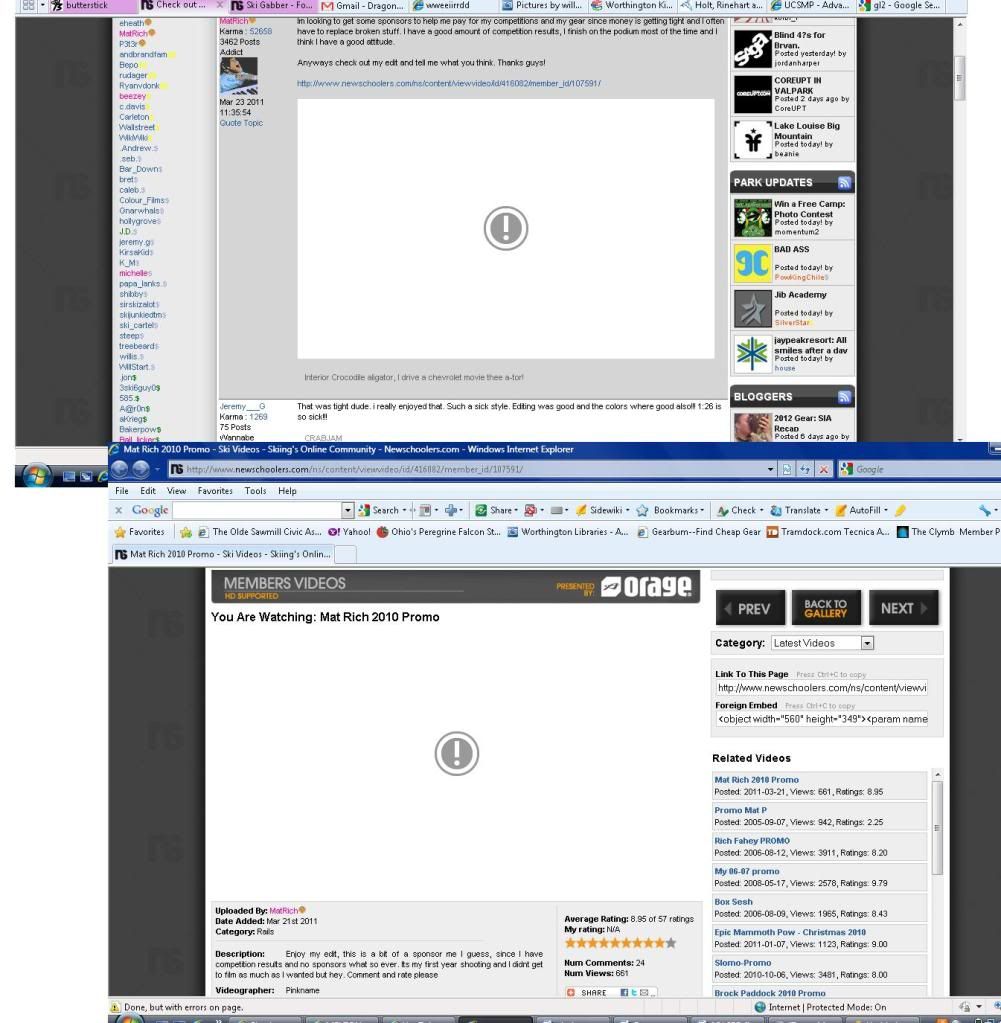Open the Category Latest Videos dropdown

[x=867, y=643]
